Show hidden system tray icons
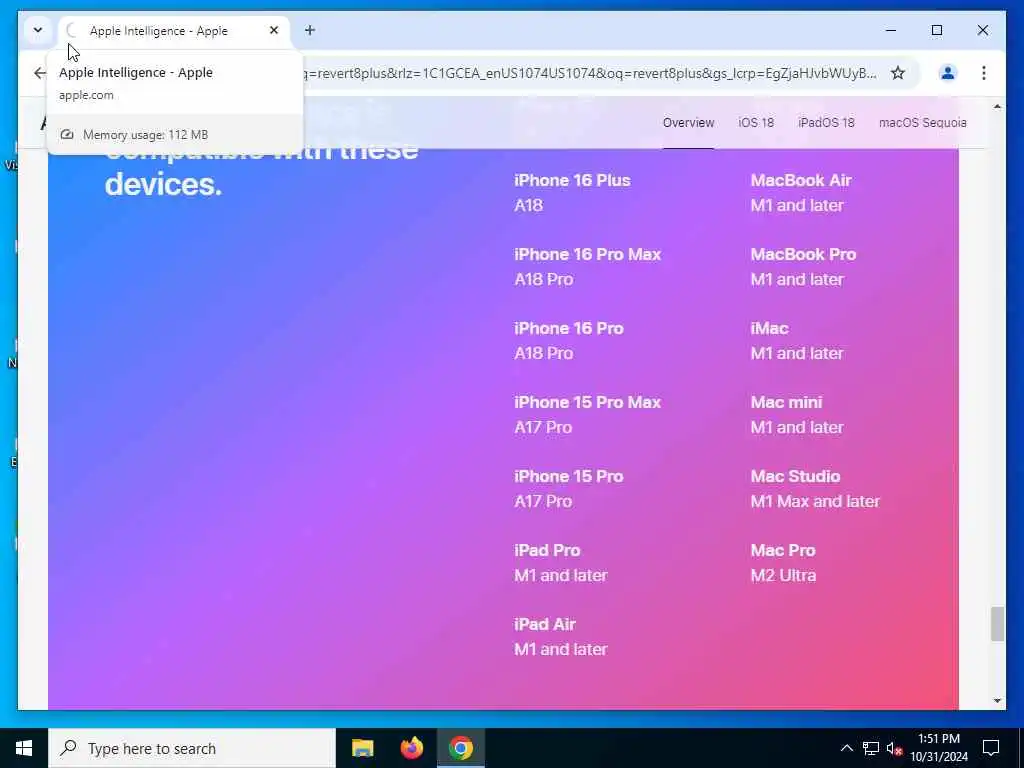This screenshot has width=1024, height=768. pyautogui.click(x=846, y=748)
